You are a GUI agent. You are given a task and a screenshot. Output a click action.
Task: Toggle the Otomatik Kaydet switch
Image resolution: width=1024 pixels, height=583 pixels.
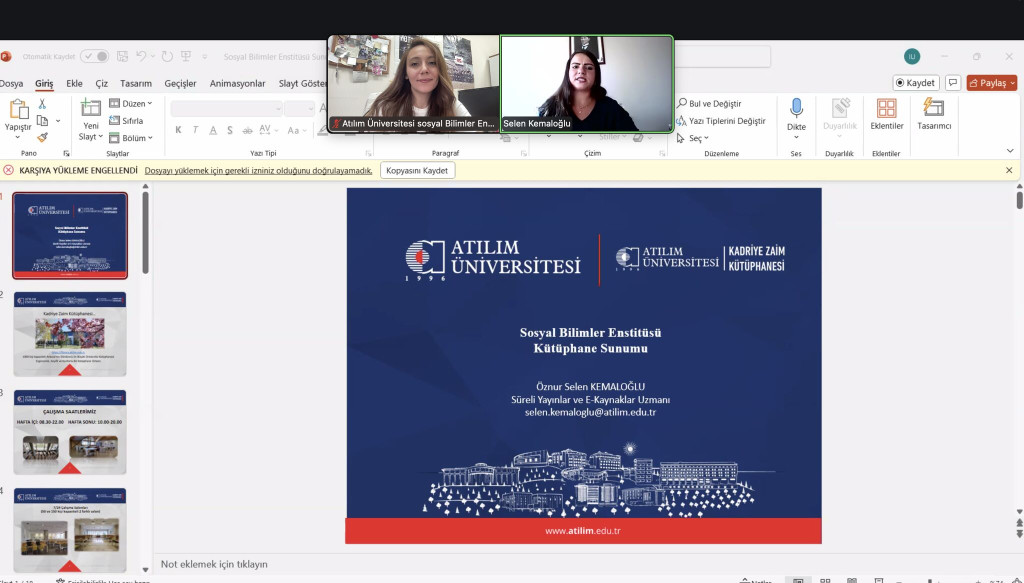click(x=95, y=57)
